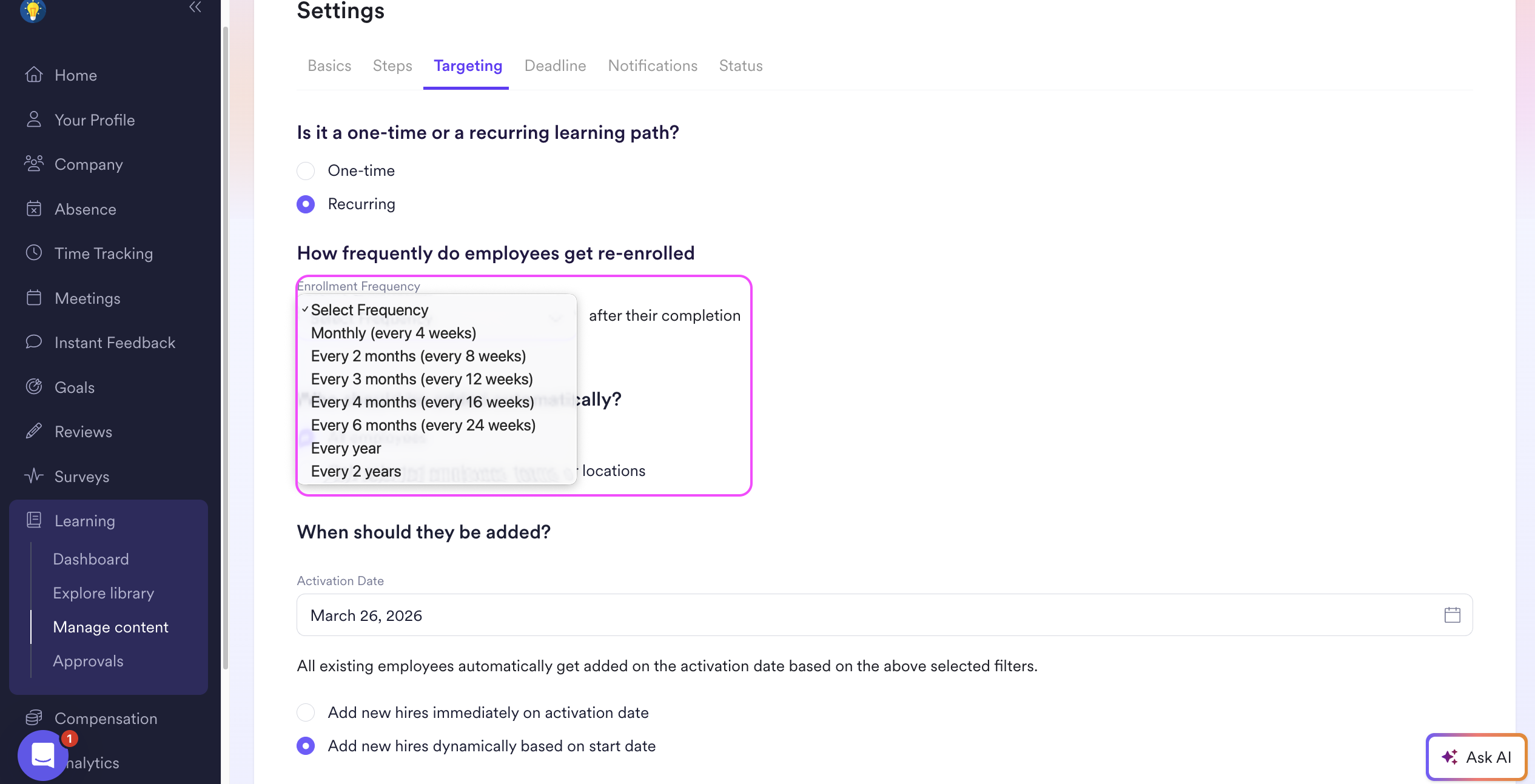Select the One-time radio option
Screen dimensions: 1535x784
[x=306, y=171]
